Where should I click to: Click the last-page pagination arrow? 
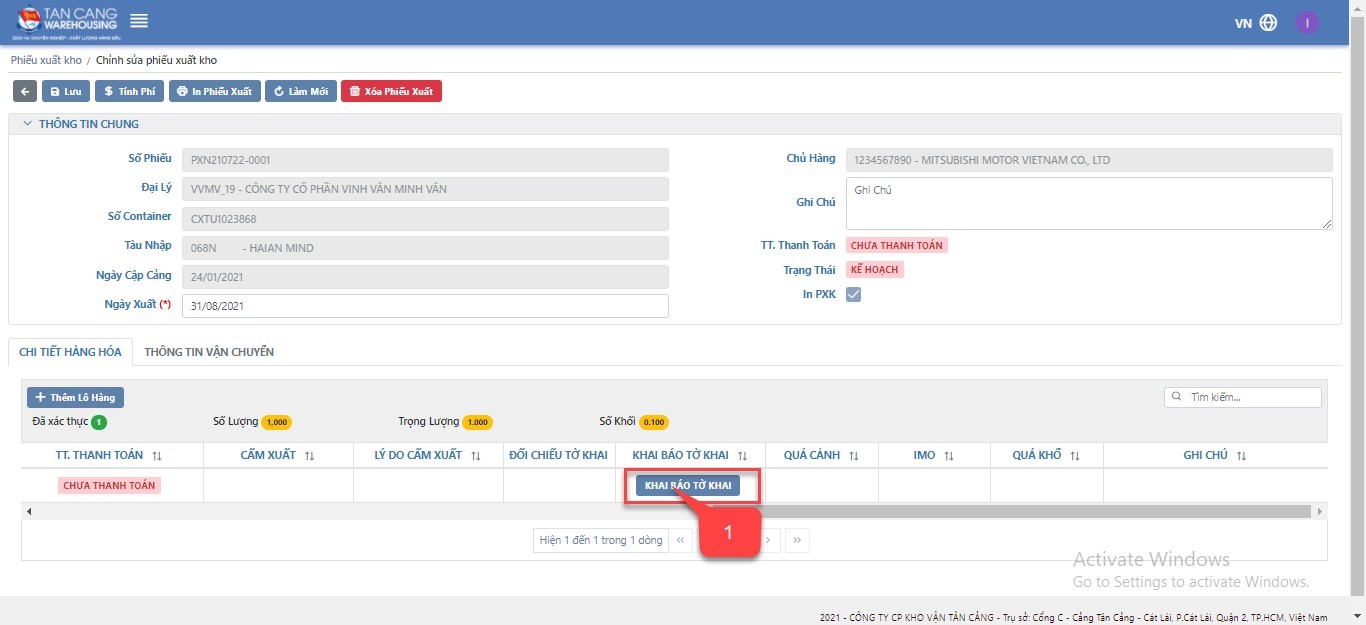[797, 540]
